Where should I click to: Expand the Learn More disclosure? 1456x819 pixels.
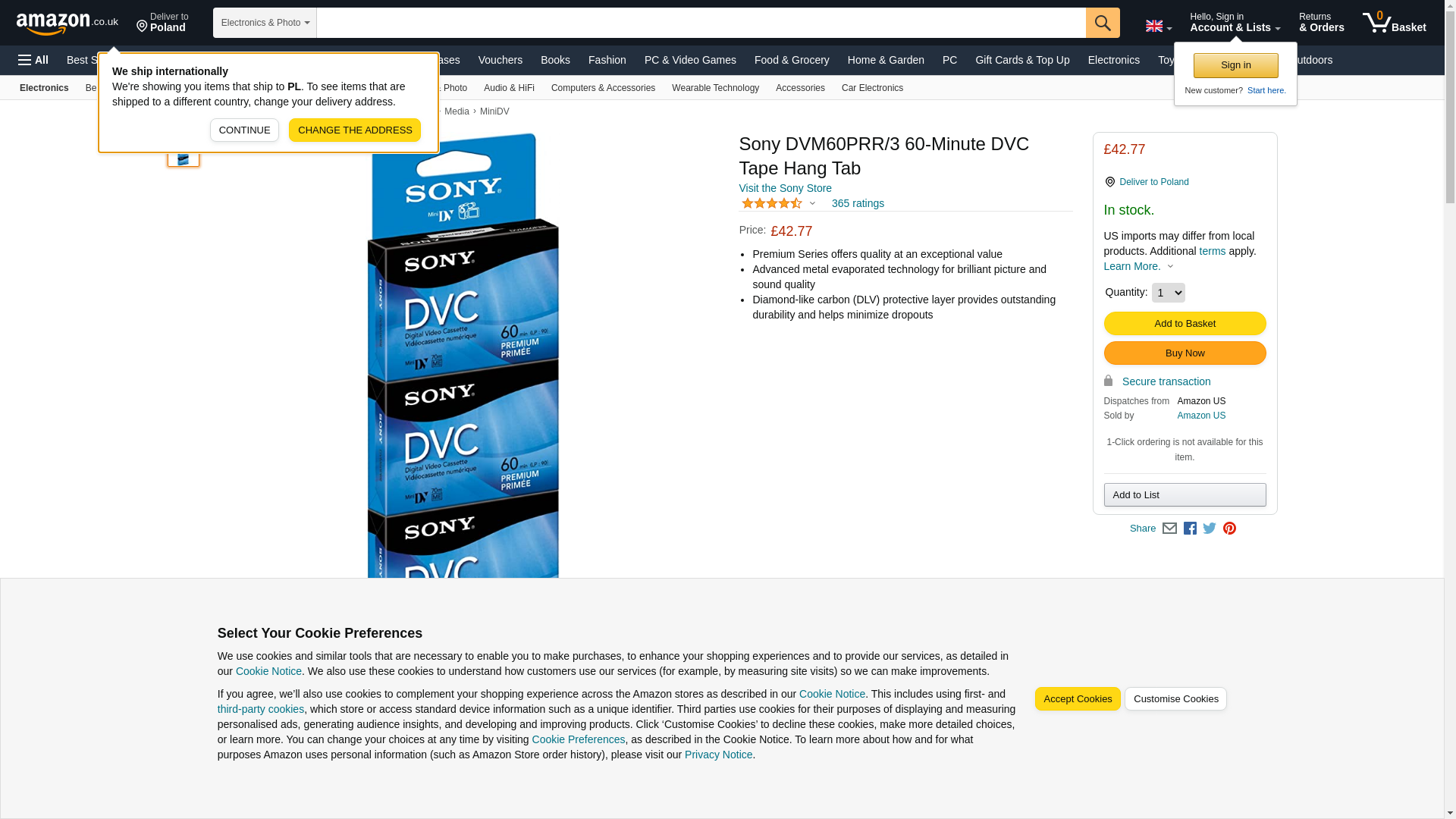click(x=1138, y=266)
